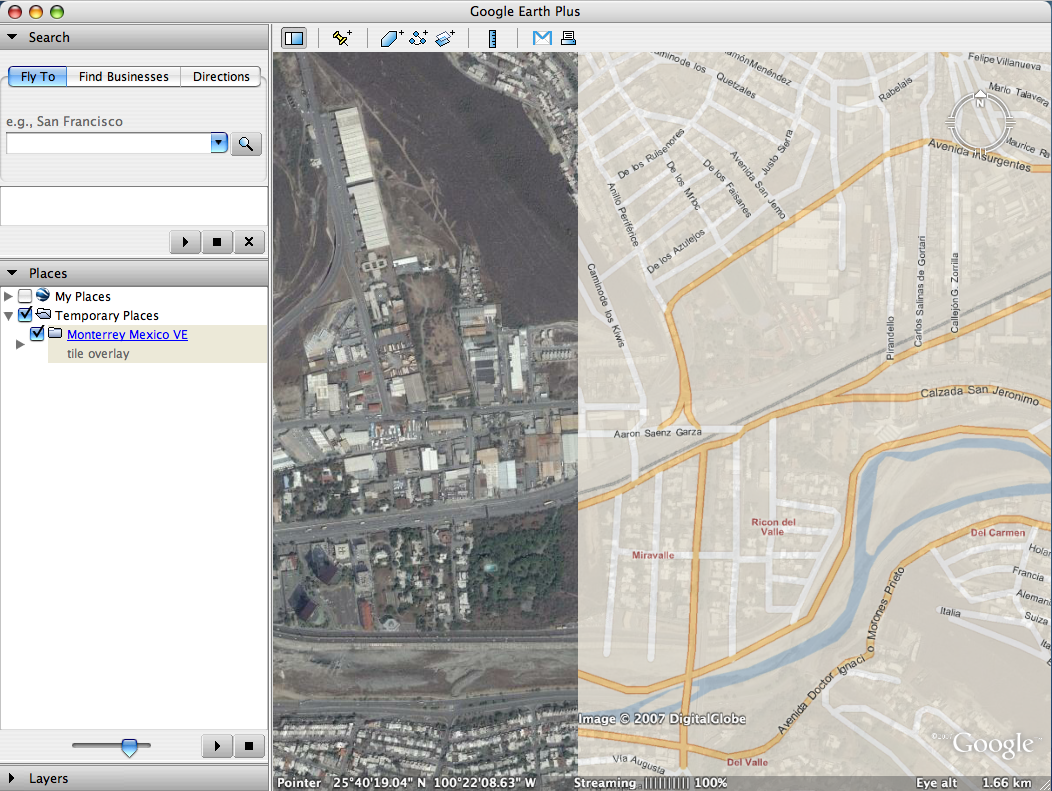This screenshot has height=791, width=1052.
Task: Expand the Monterrey Mexico VE folder
Action: point(20,344)
